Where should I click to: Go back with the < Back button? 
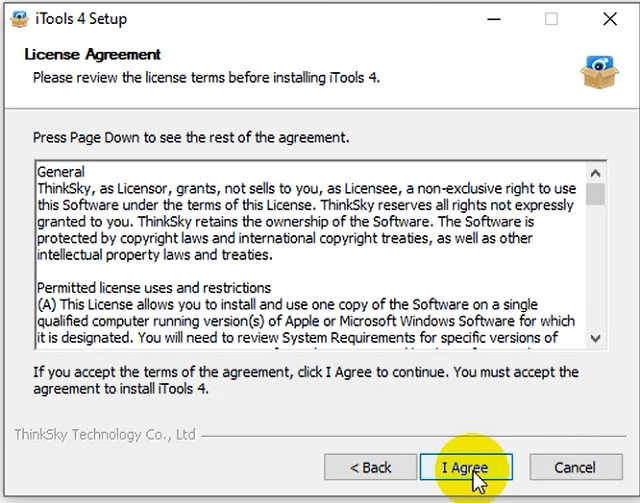(x=370, y=467)
